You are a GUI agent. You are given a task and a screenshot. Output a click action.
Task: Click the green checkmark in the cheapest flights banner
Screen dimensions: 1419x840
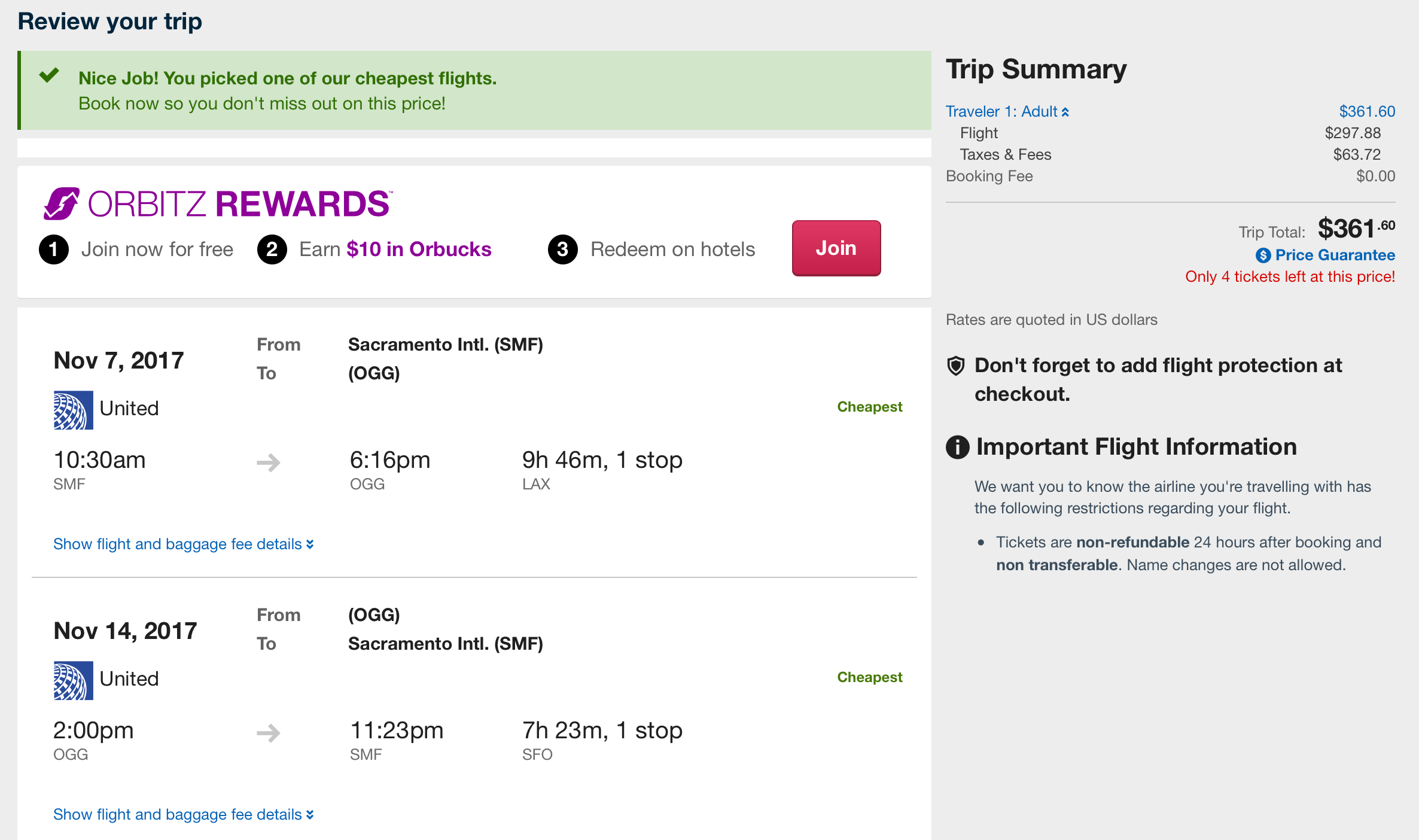(x=49, y=75)
